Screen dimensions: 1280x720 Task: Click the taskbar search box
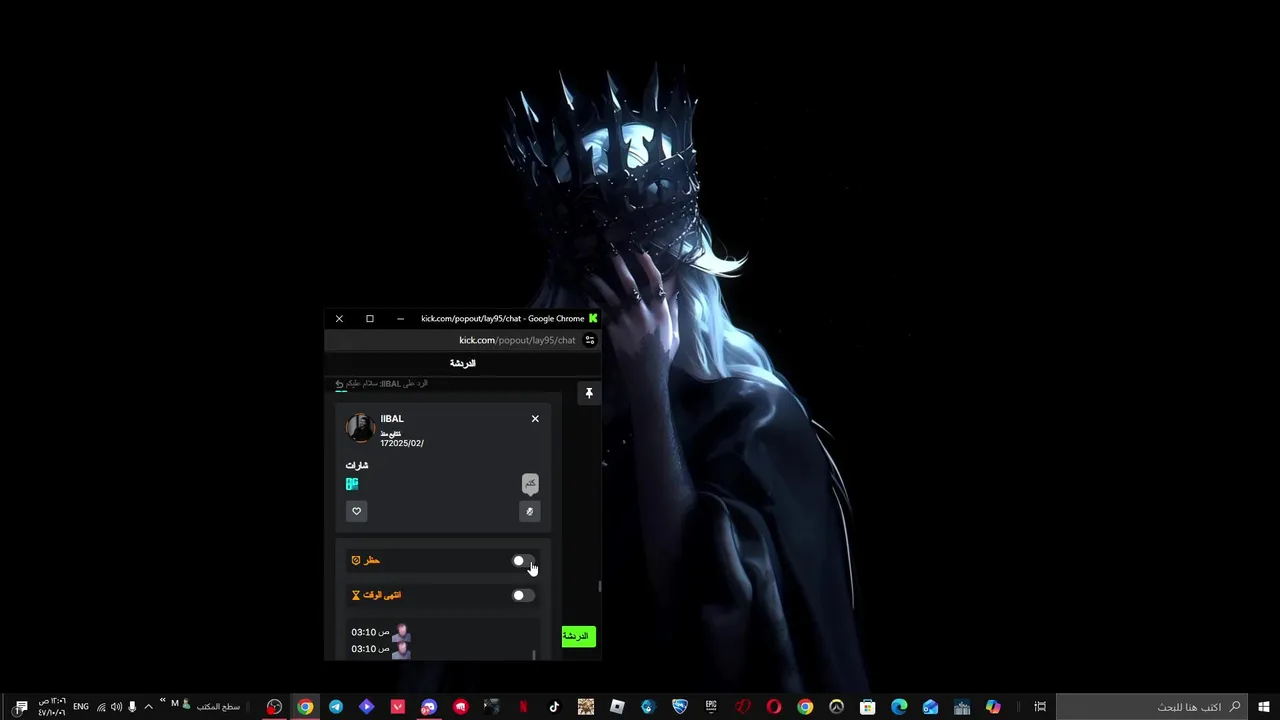pyautogui.click(x=1153, y=707)
